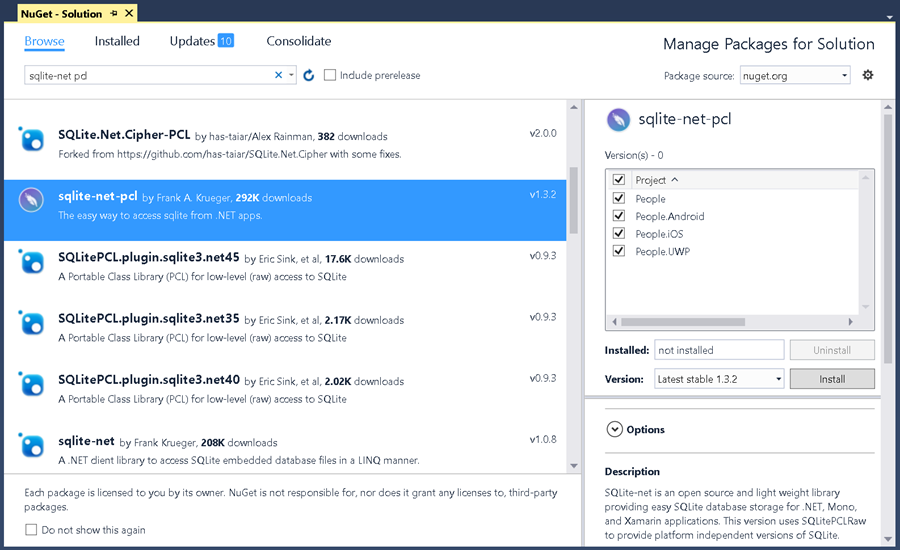Uncheck the People.iOS project checkbox

tap(619, 233)
